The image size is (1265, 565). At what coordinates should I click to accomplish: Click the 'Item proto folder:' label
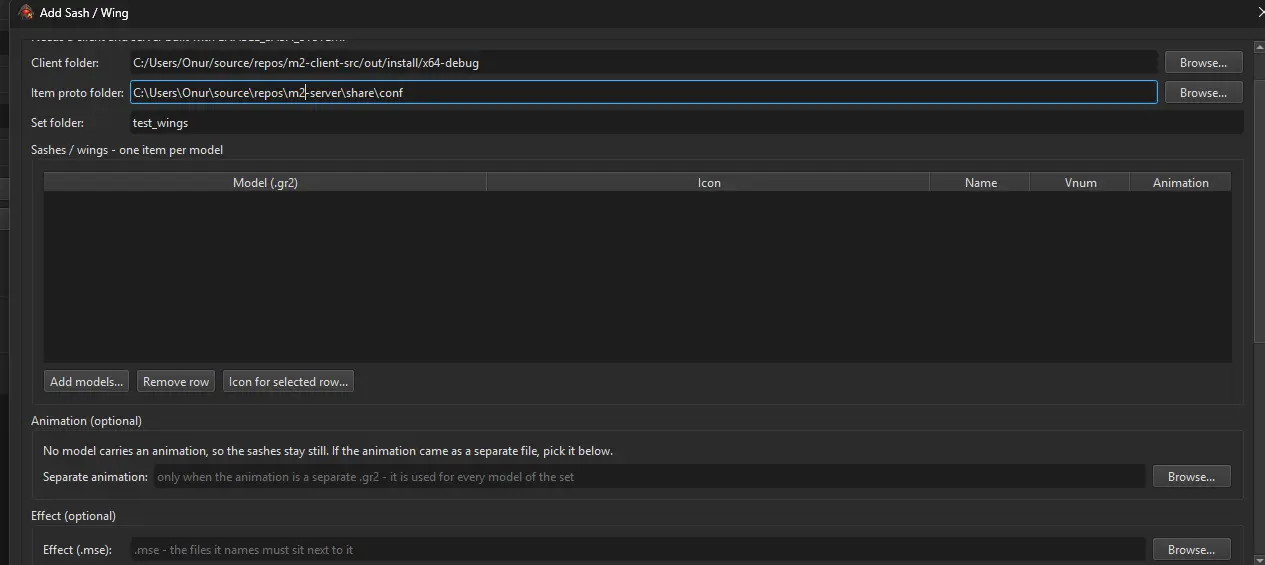point(77,93)
